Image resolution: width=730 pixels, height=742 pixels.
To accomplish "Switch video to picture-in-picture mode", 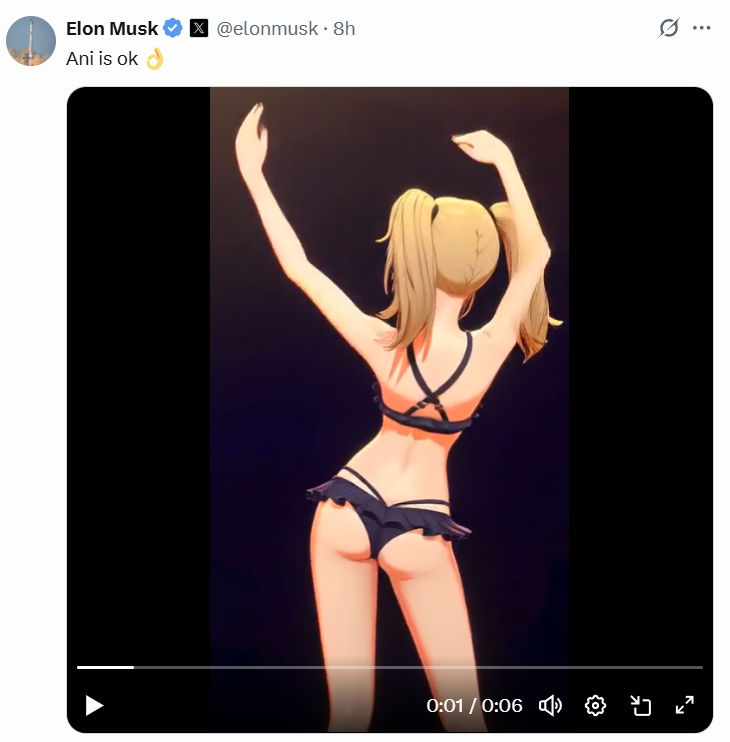I will coord(641,706).
